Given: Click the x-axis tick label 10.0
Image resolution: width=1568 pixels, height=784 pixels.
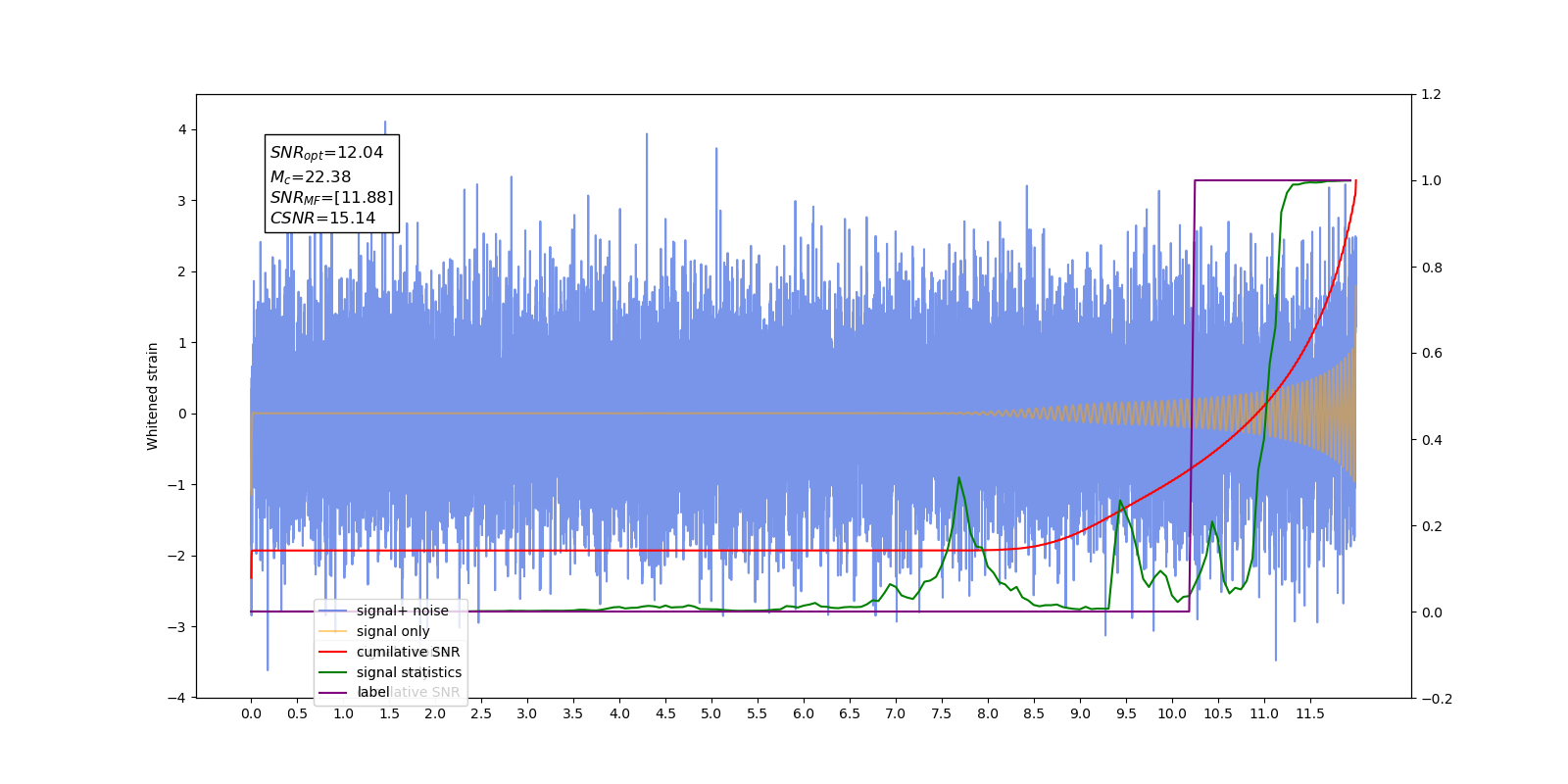Looking at the screenshot, I should 1172,713.
